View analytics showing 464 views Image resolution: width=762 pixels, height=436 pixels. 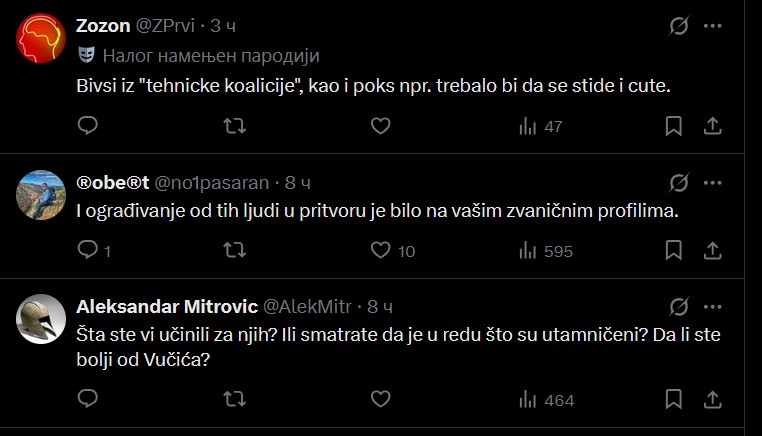(547, 400)
